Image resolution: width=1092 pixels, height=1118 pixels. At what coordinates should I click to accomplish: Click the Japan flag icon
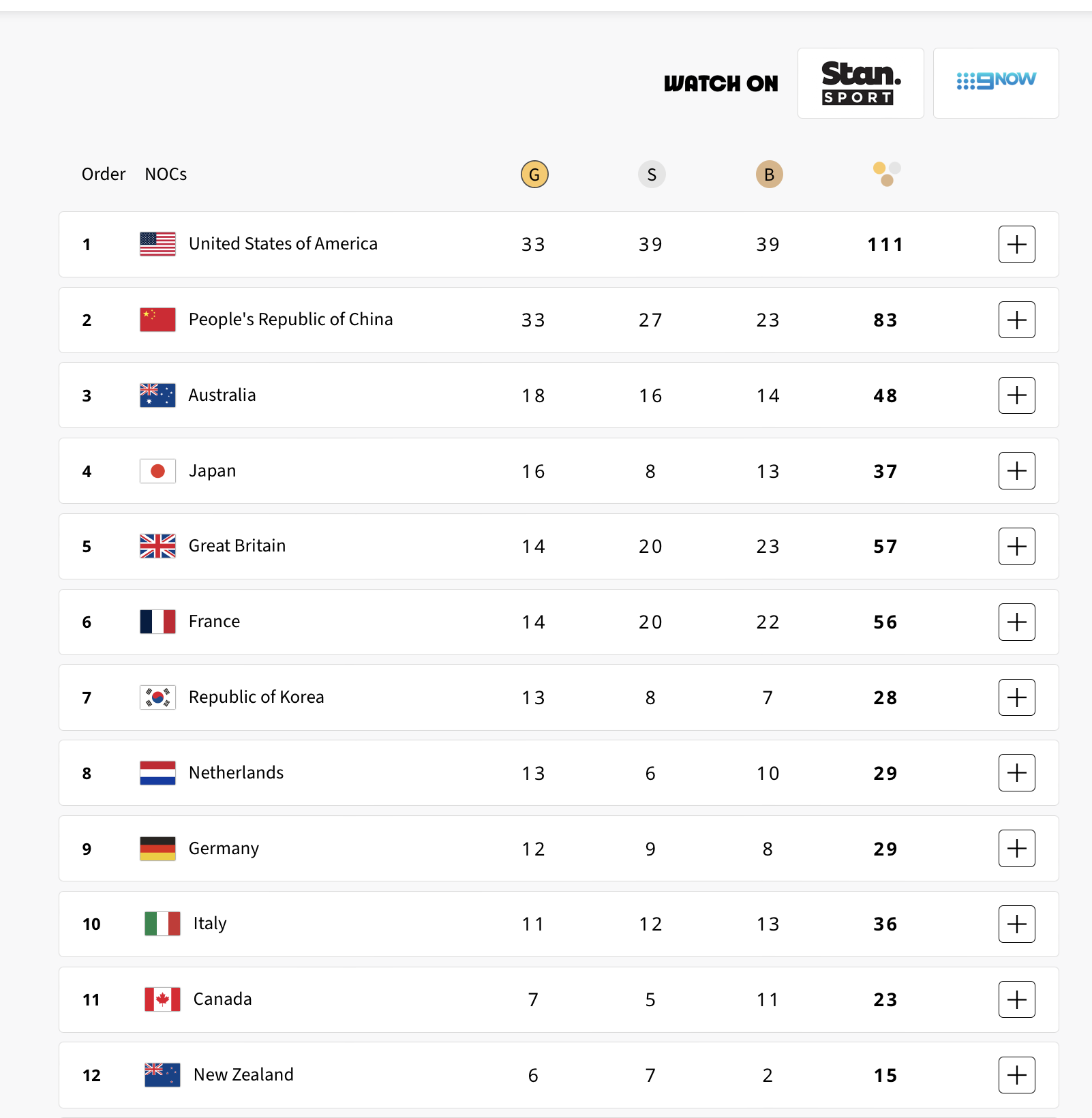click(x=157, y=471)
